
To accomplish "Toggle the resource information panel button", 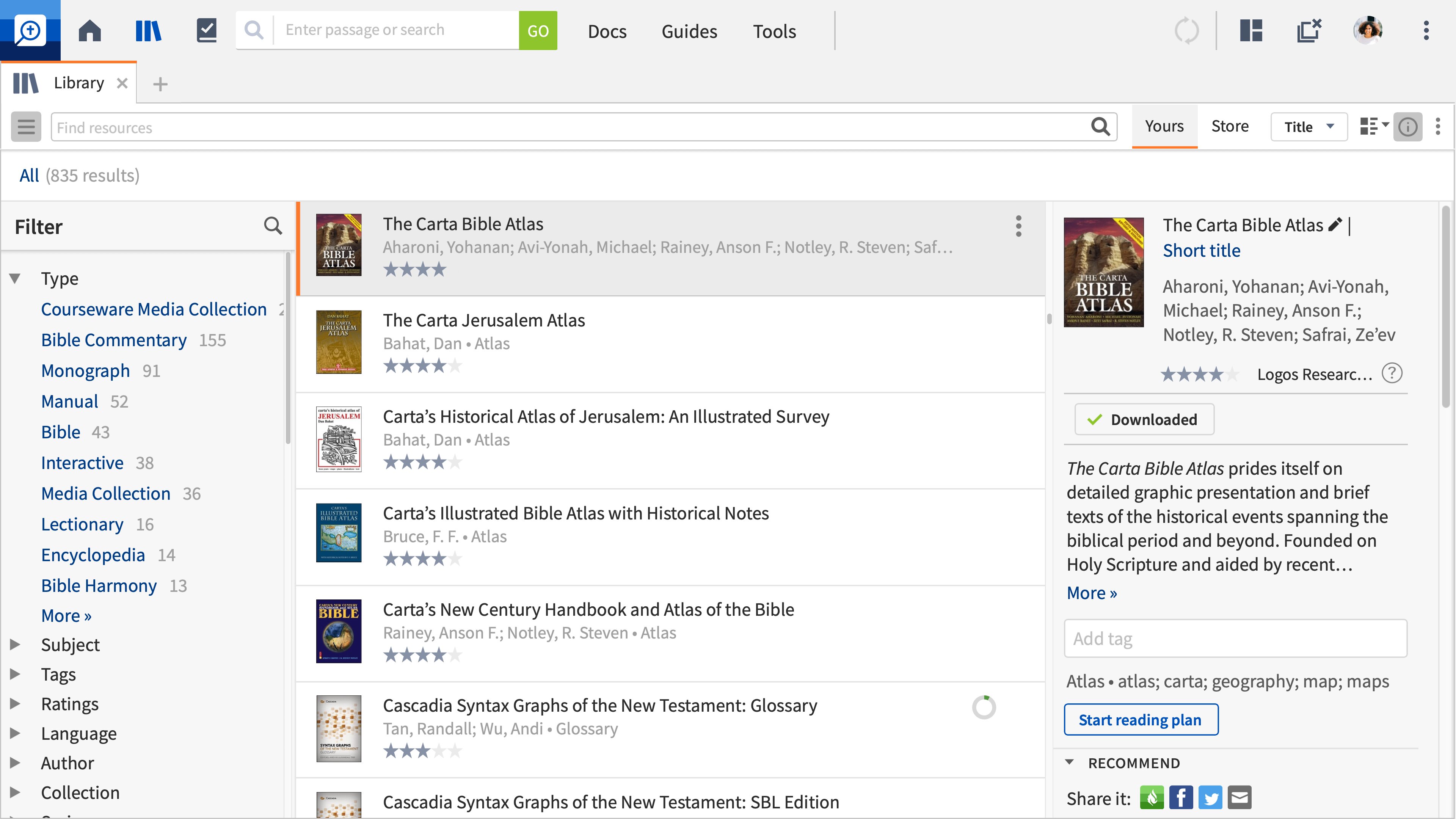I will [x=1407, y=127].
